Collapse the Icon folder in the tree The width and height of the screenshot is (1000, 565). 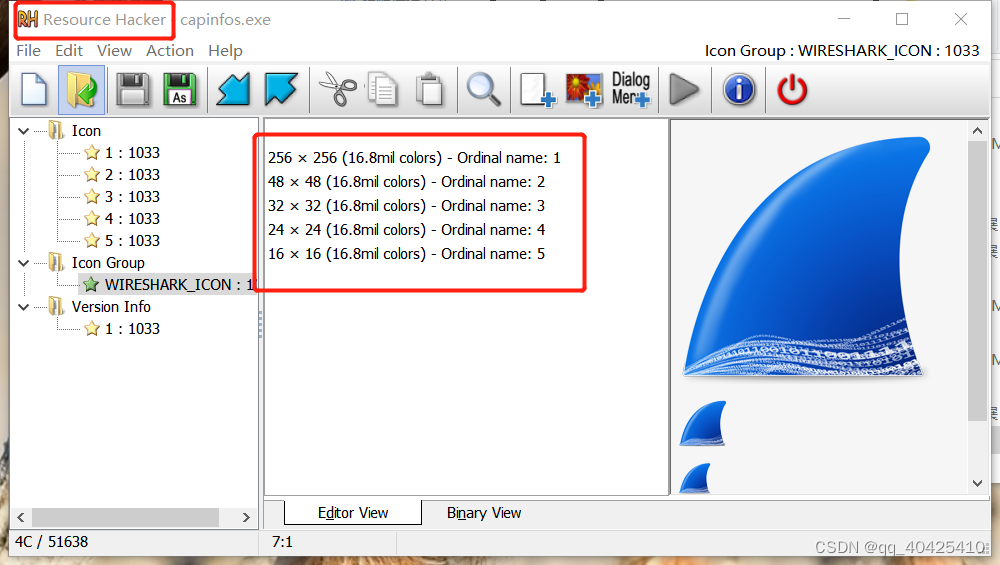[x=24, y=131]
